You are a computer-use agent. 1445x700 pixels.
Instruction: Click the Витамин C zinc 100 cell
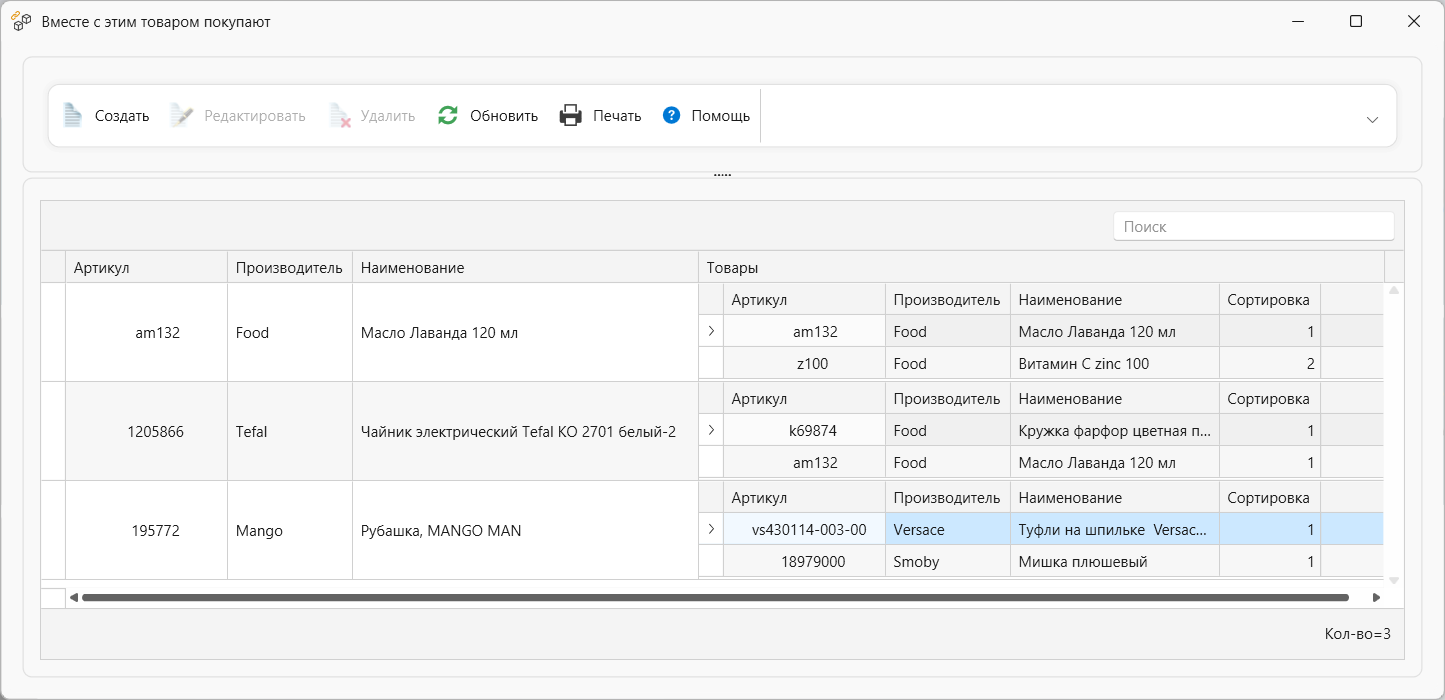click(1114, 364)
